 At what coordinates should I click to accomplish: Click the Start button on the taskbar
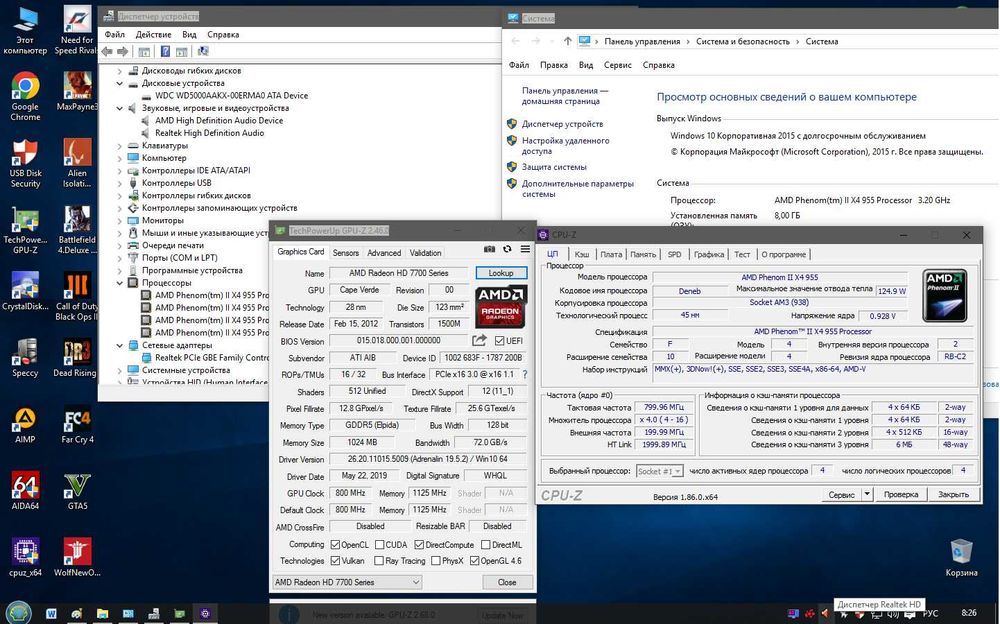pyautogui.click(x=17, y=613)
